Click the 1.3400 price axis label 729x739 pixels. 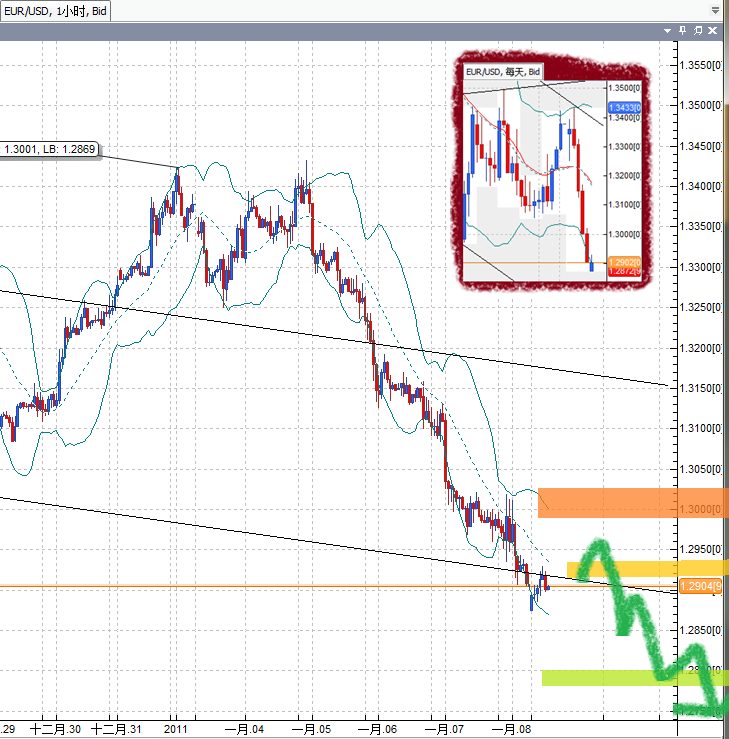pos(700,186)
